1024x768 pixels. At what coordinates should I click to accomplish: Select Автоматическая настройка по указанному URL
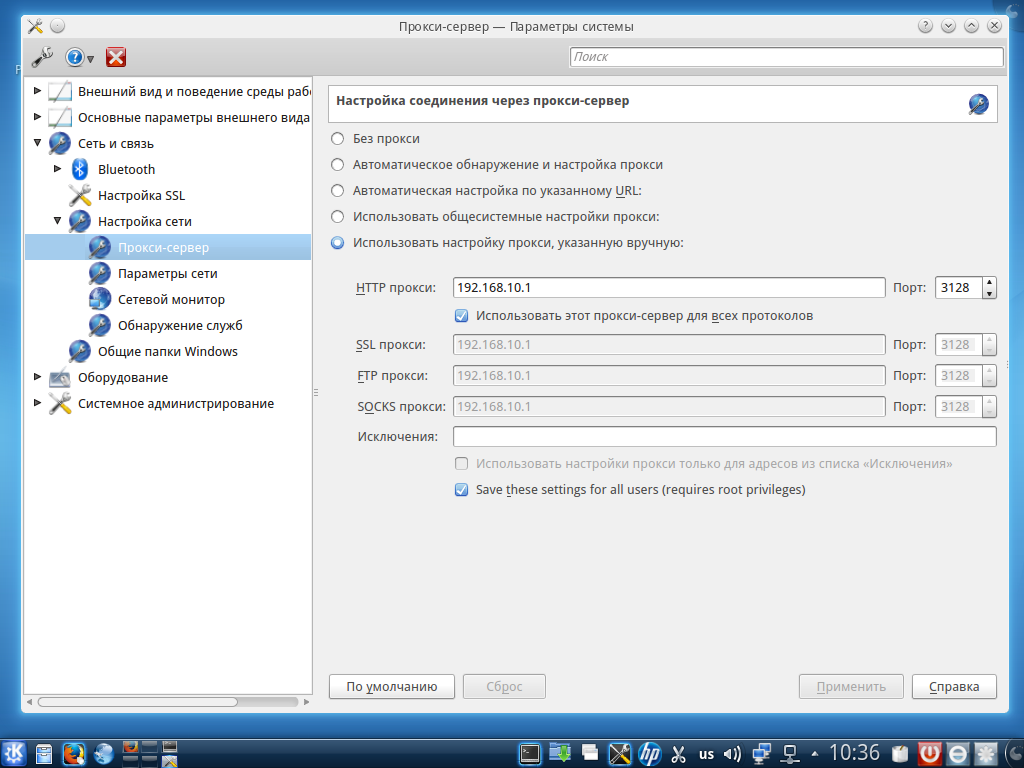[337, 191]
